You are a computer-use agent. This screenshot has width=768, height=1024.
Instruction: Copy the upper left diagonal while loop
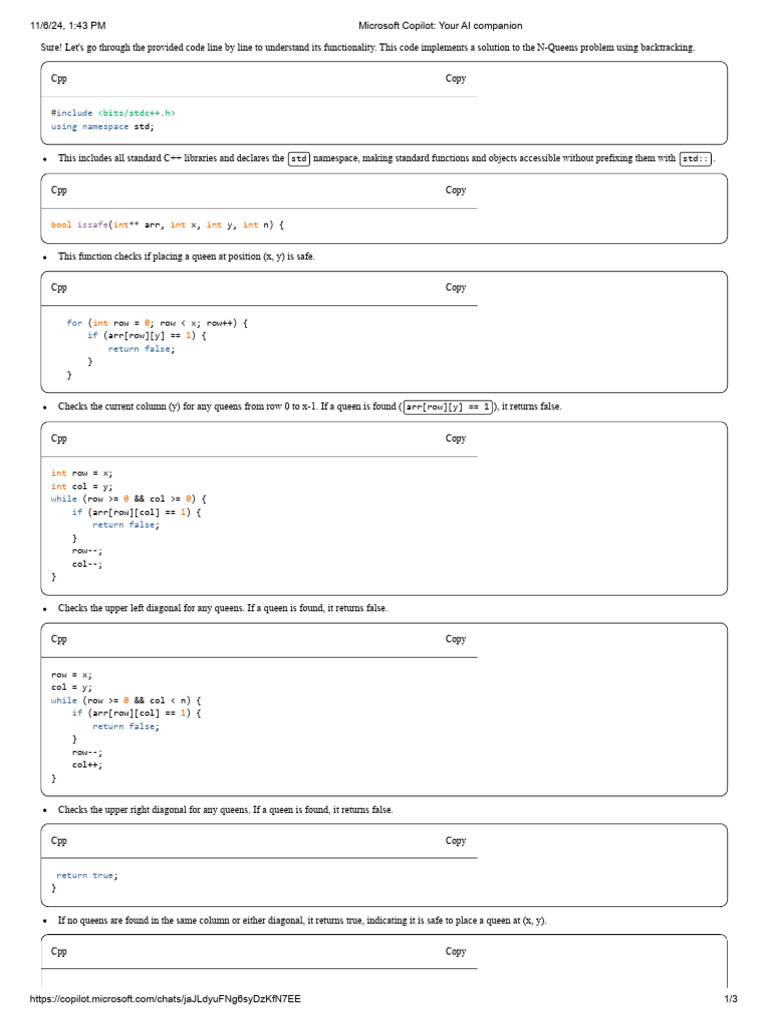455,438
